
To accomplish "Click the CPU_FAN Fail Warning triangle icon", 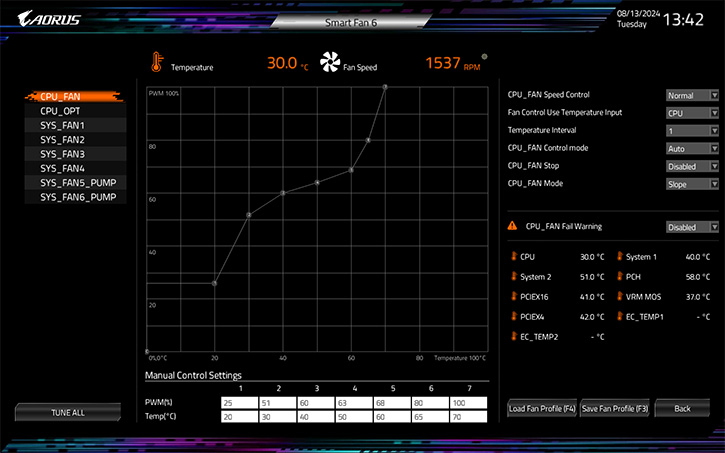I will click(x=513, y=227).
